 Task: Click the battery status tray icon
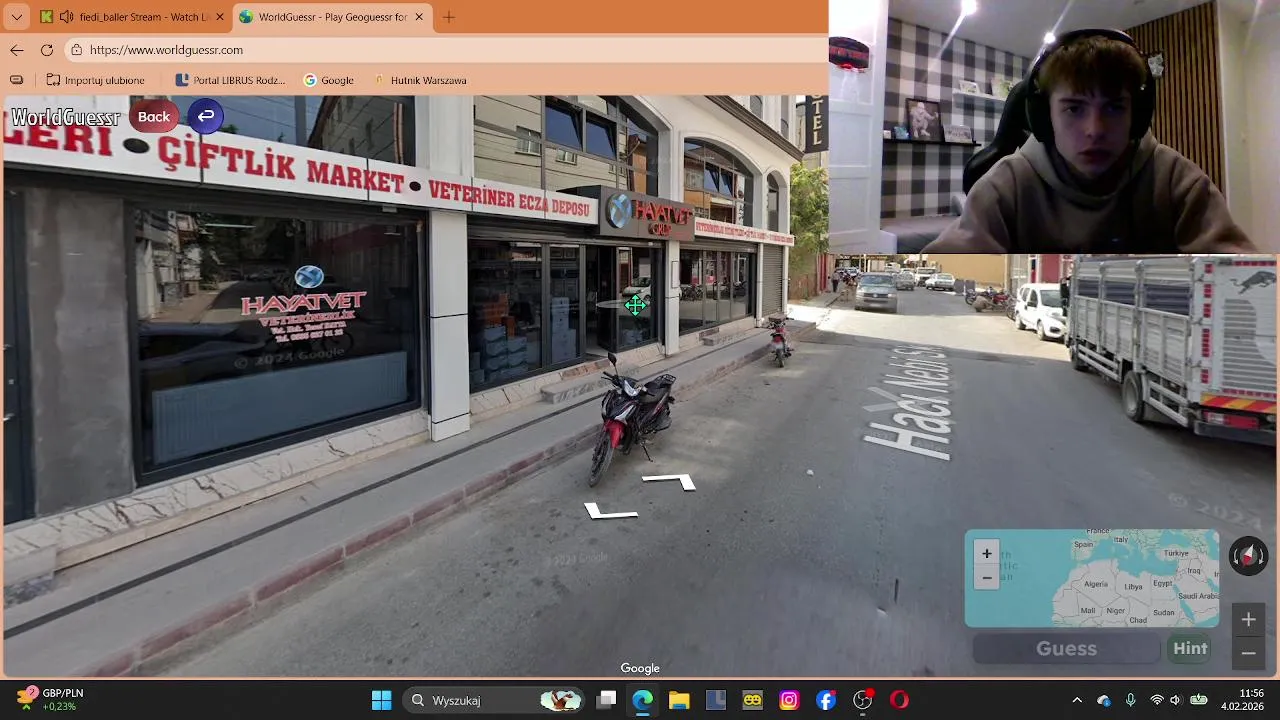[x=1198, y=700]
